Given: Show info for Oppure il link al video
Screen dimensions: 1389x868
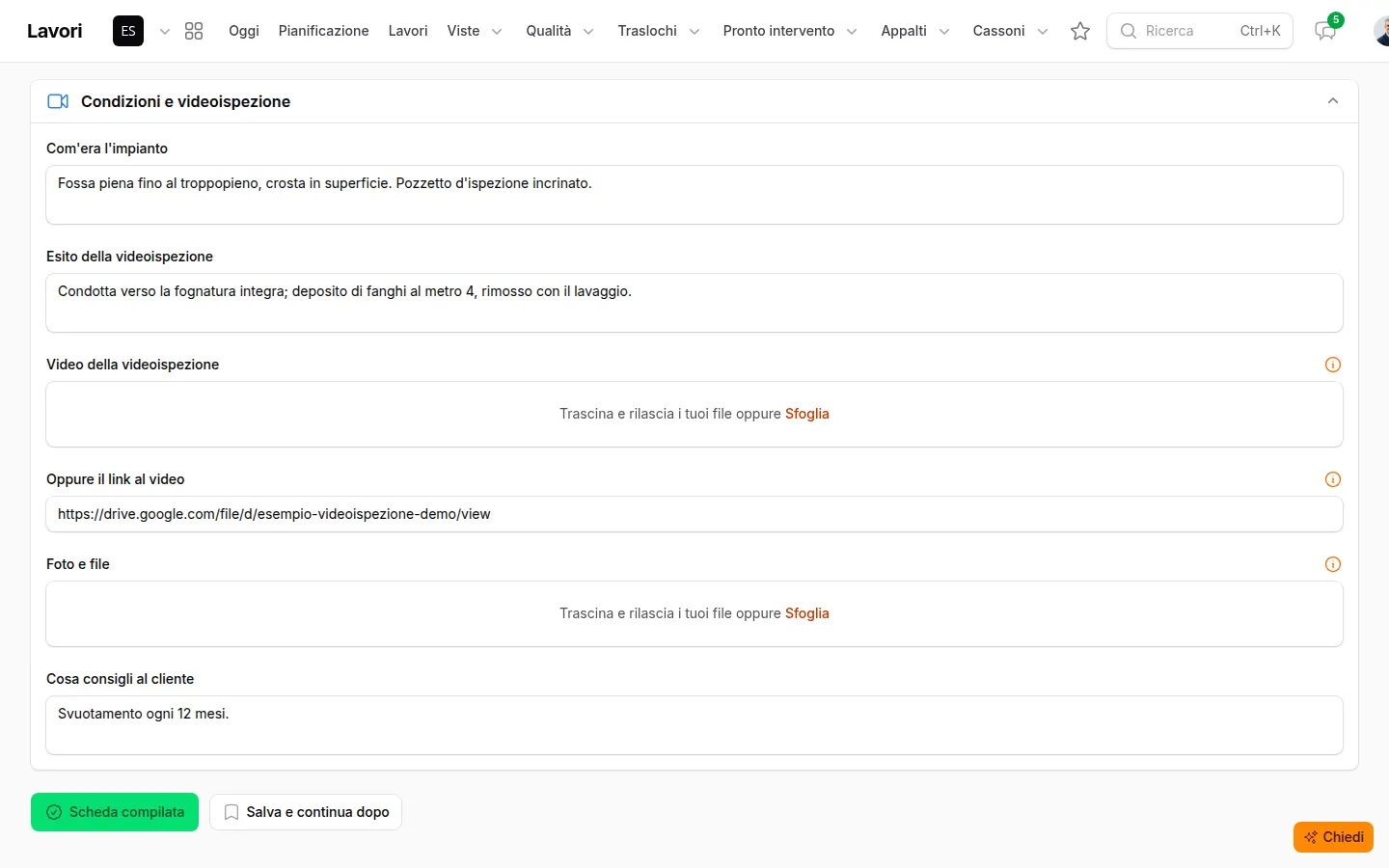Looking at the screenshot, I should (x=1333, y=479).
